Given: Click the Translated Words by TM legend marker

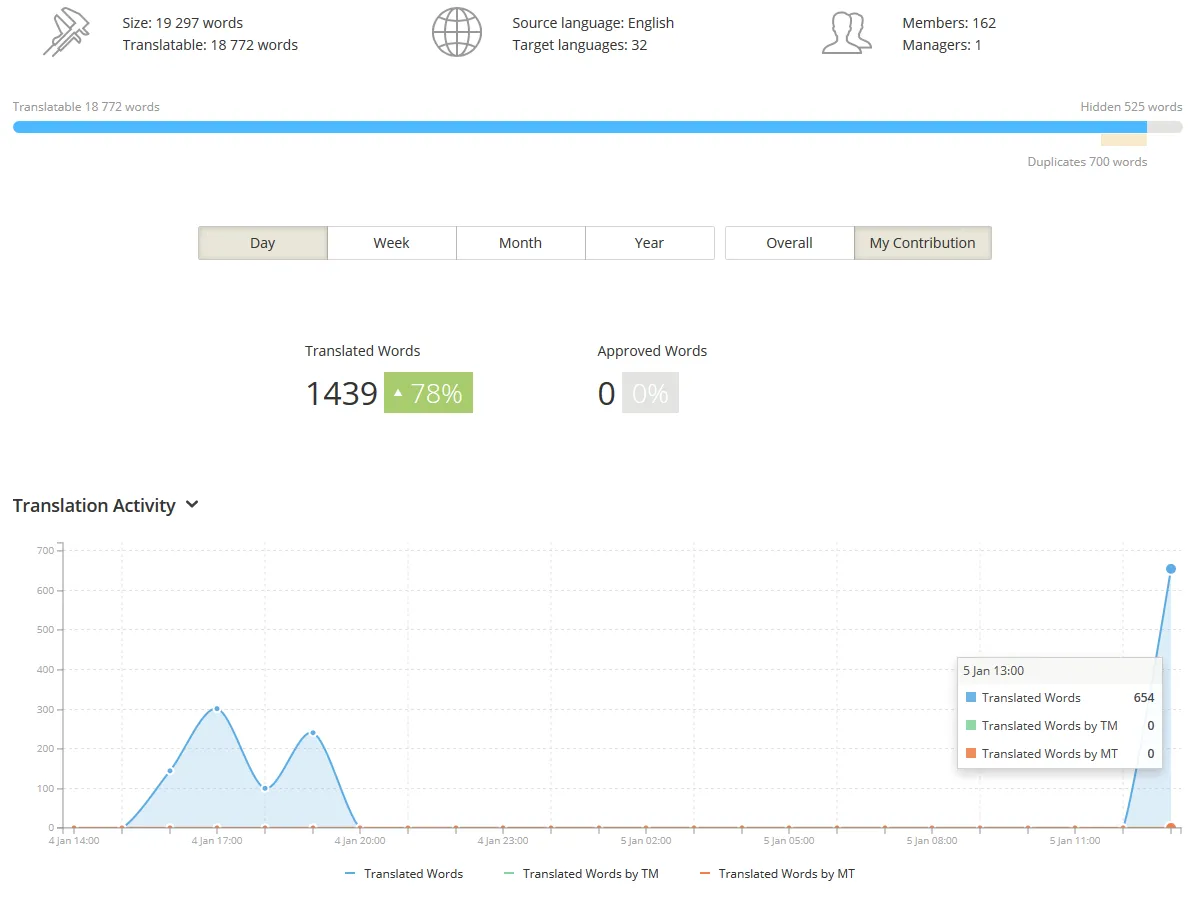Looking at the screenshot, I should (508, 874).
